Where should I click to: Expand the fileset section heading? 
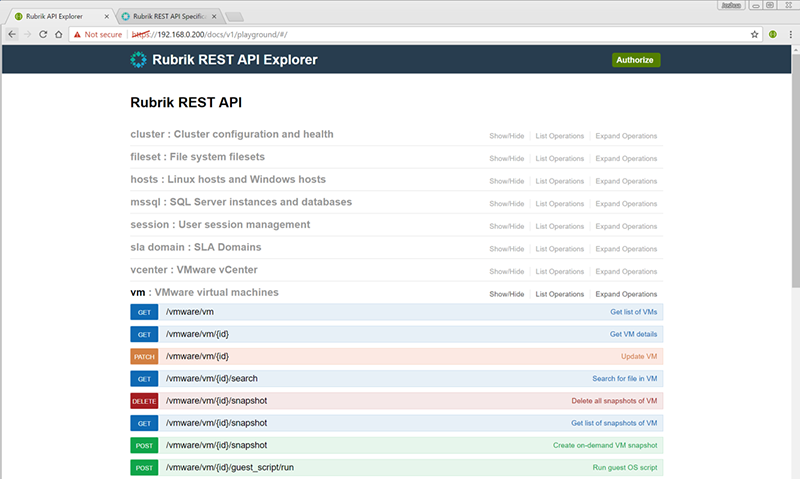point(197,157)
